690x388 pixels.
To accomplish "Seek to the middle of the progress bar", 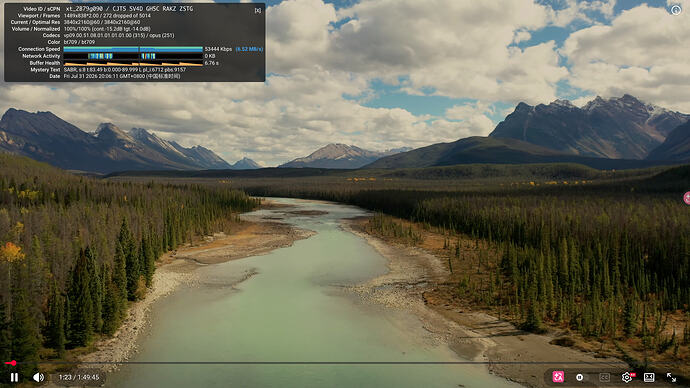I will click(x=345, y=363).
